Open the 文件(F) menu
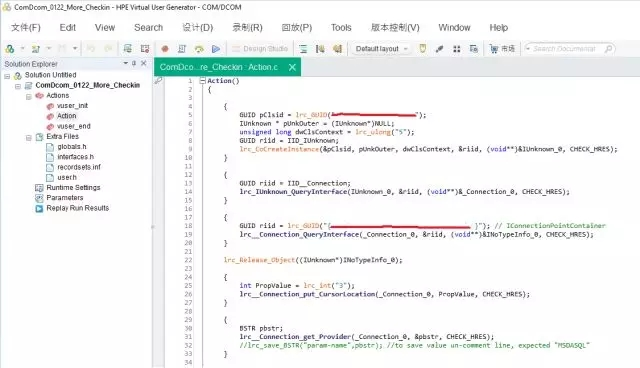The width and height of the screenshot is (640, 368). click(26, 27)
